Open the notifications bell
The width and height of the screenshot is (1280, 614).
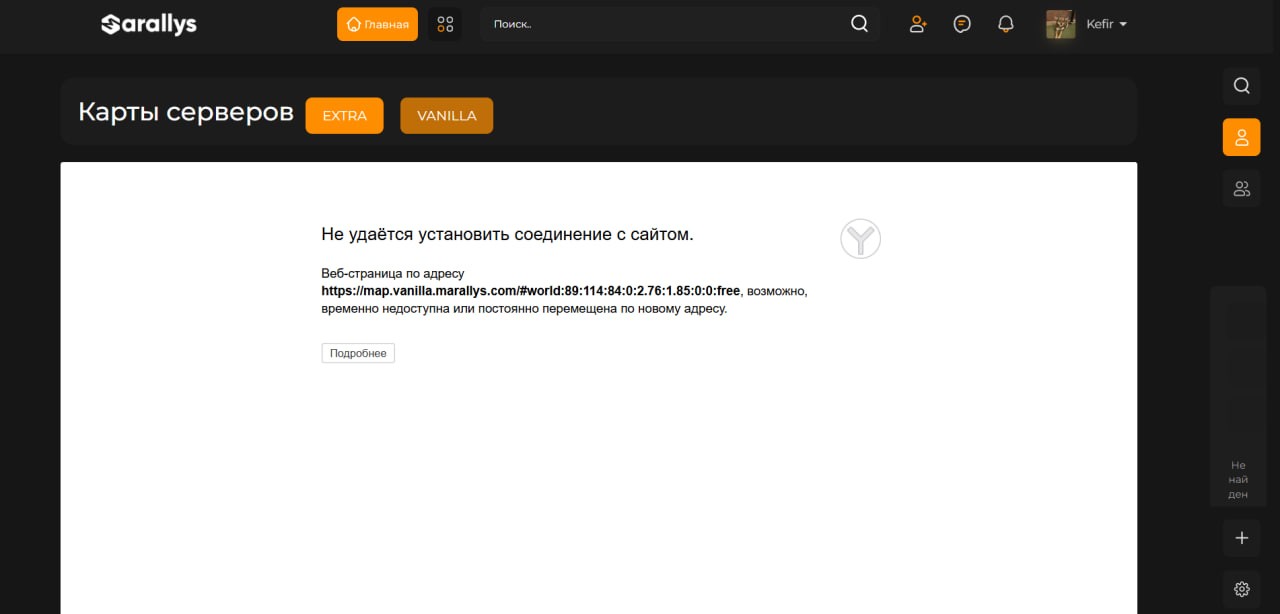click(1006, 24)
